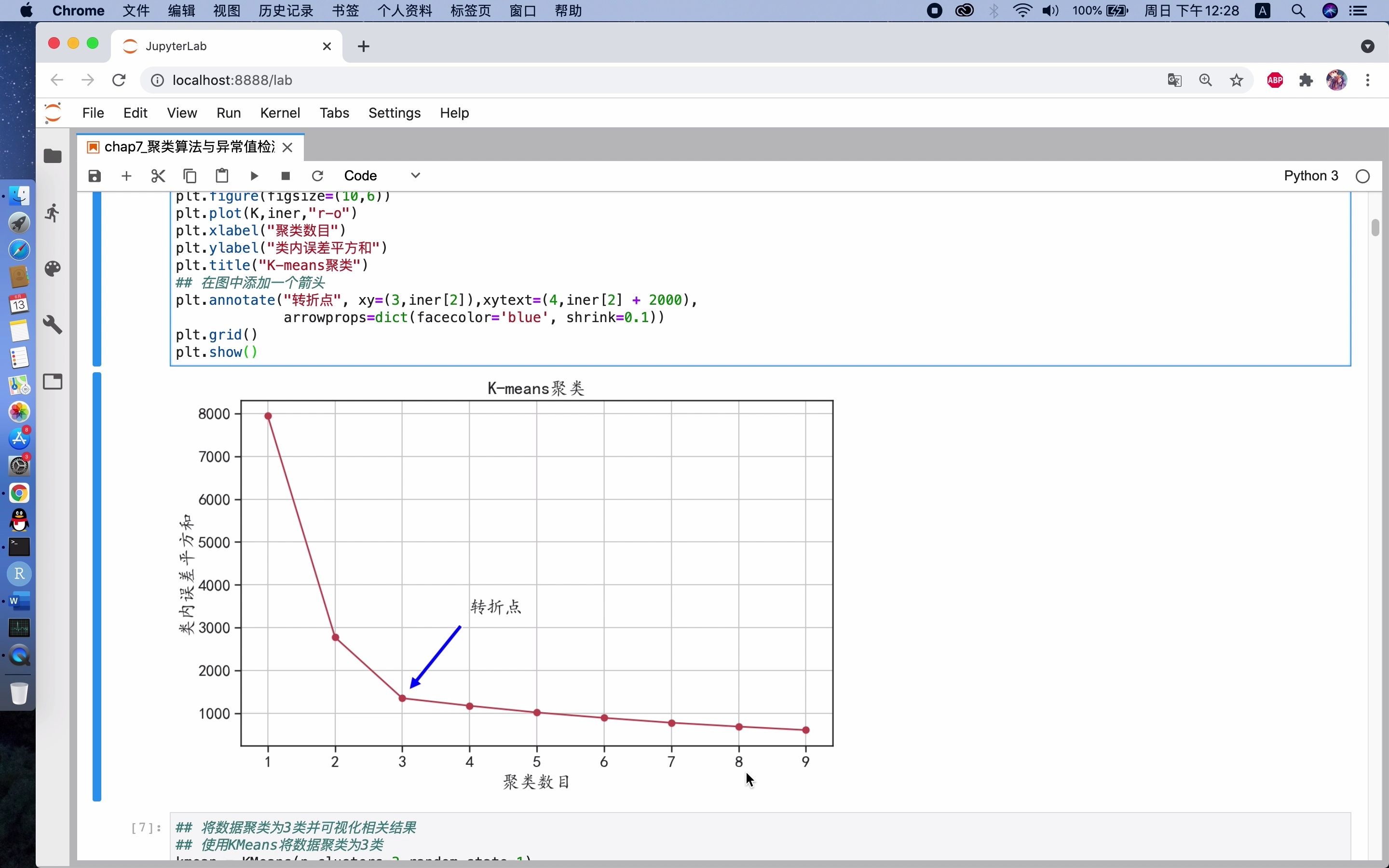Image resolution: width=1389 pixels, height=868 pixels.
Task: Click the localhost:8888/lab address bar
Action: 232,80
